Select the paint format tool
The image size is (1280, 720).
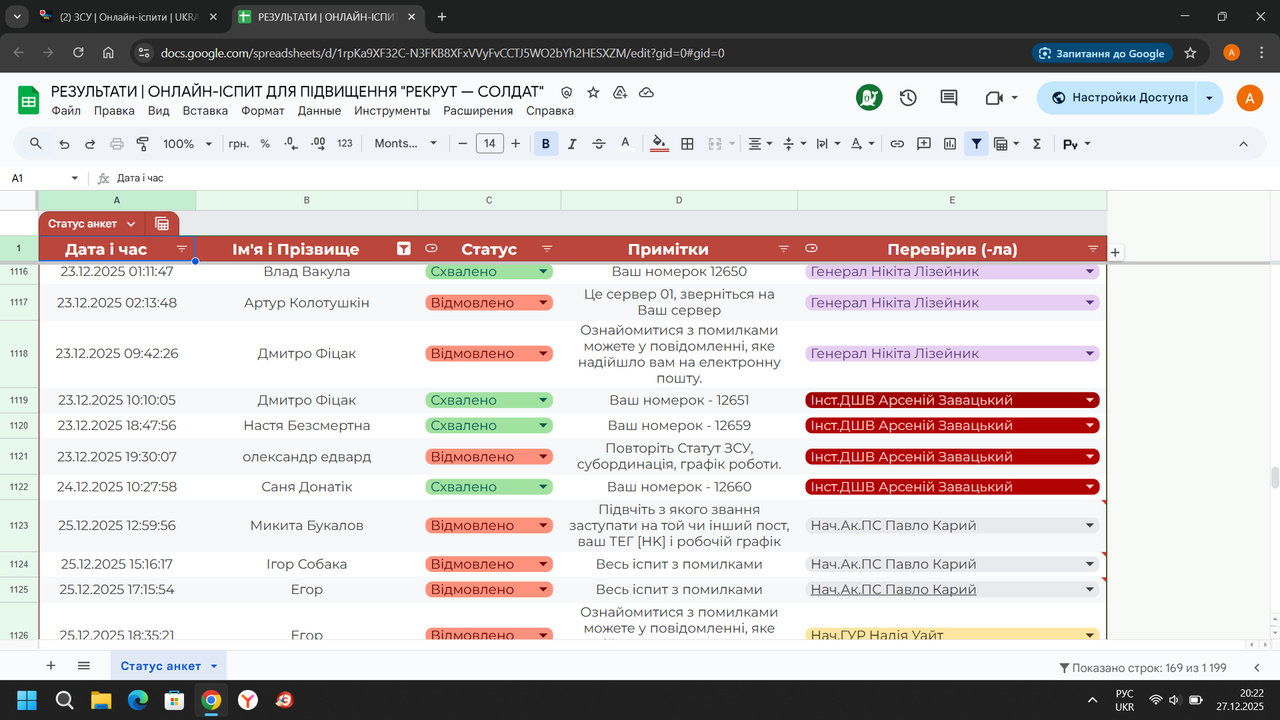coord(142,144)
